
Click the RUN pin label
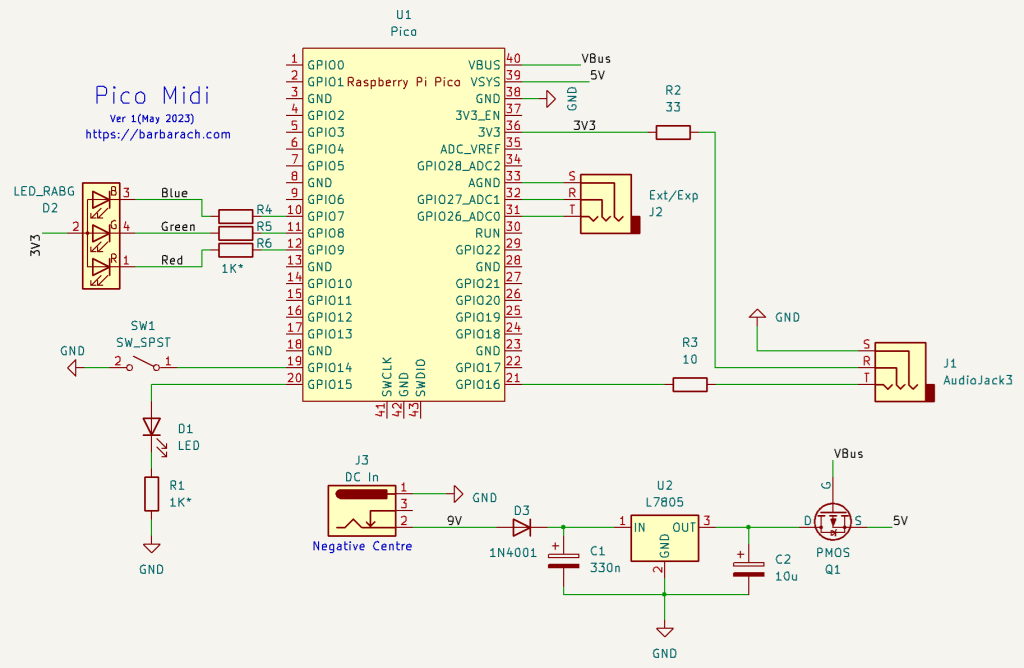pyautogui.click(x=488, y=233)
